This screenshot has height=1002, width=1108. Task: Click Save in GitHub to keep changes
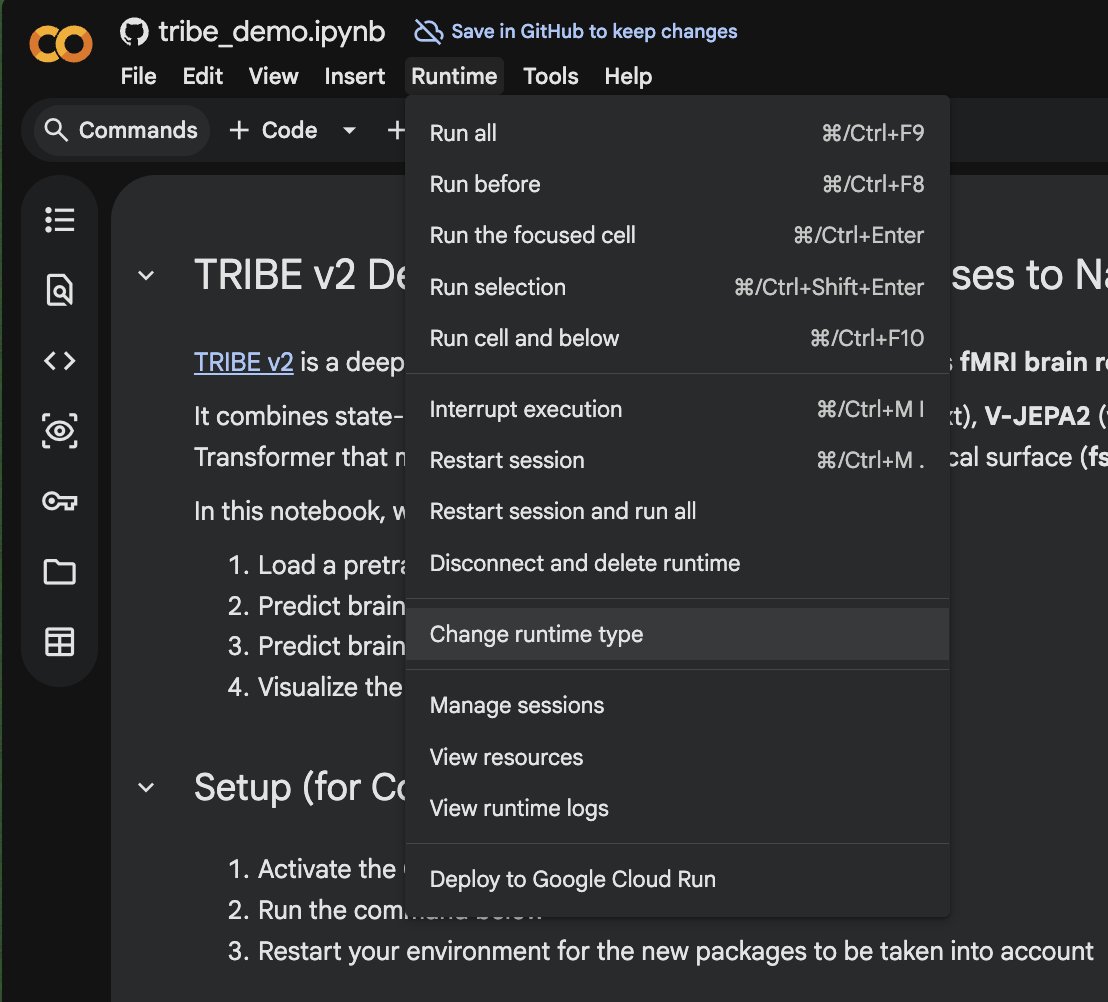593,32
